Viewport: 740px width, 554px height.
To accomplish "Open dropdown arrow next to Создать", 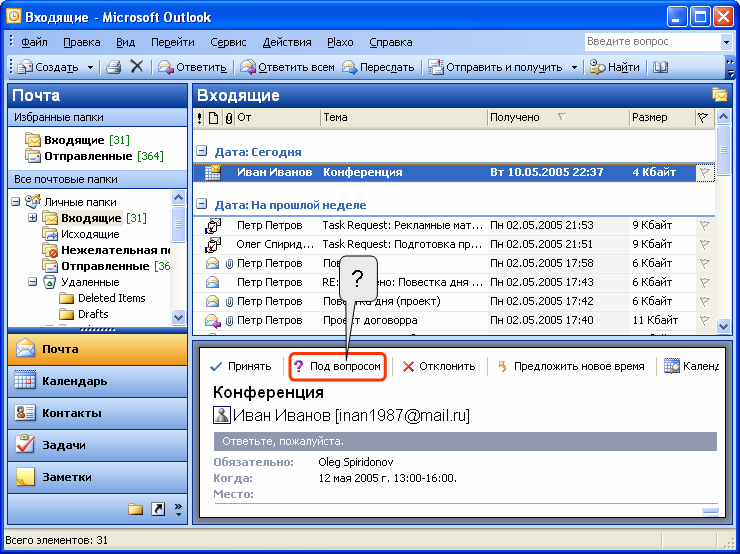I will (x=90, y=67).
